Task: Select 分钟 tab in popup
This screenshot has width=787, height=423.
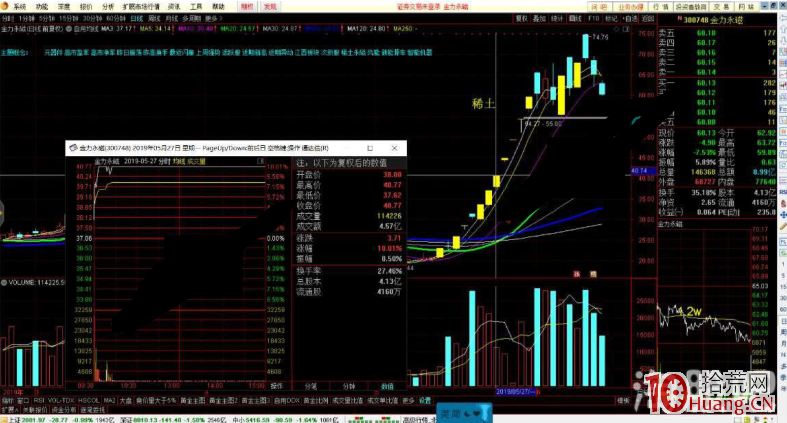Action: (349, 386)
